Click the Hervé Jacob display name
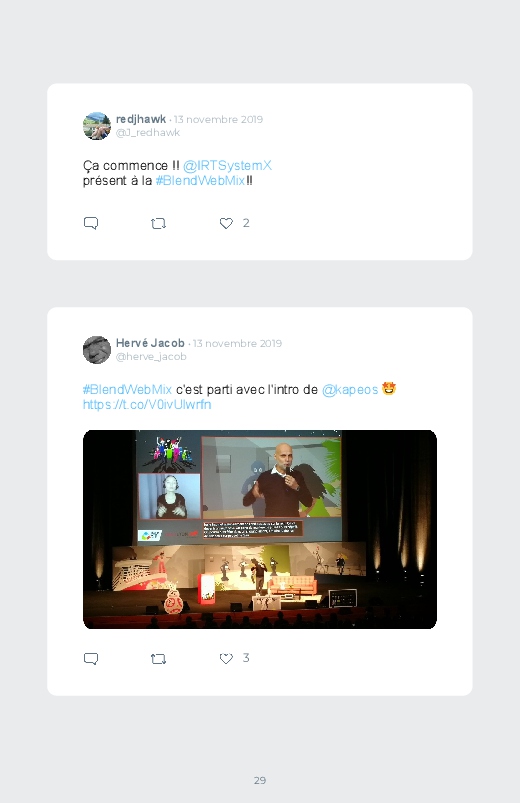 pyautogui.click(x=150, y=343)
